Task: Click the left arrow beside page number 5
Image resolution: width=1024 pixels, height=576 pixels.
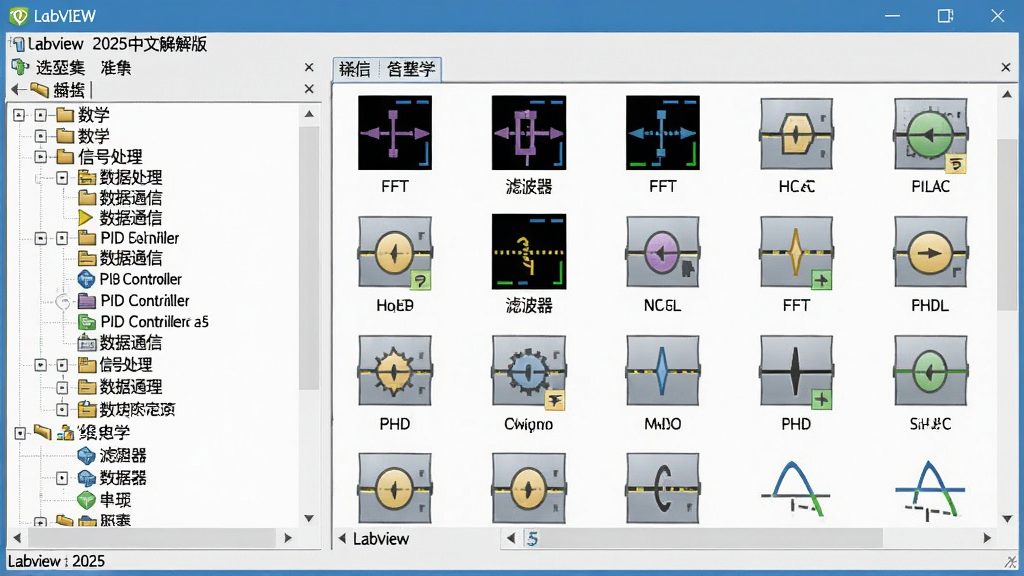Action: tap(511, 538)
